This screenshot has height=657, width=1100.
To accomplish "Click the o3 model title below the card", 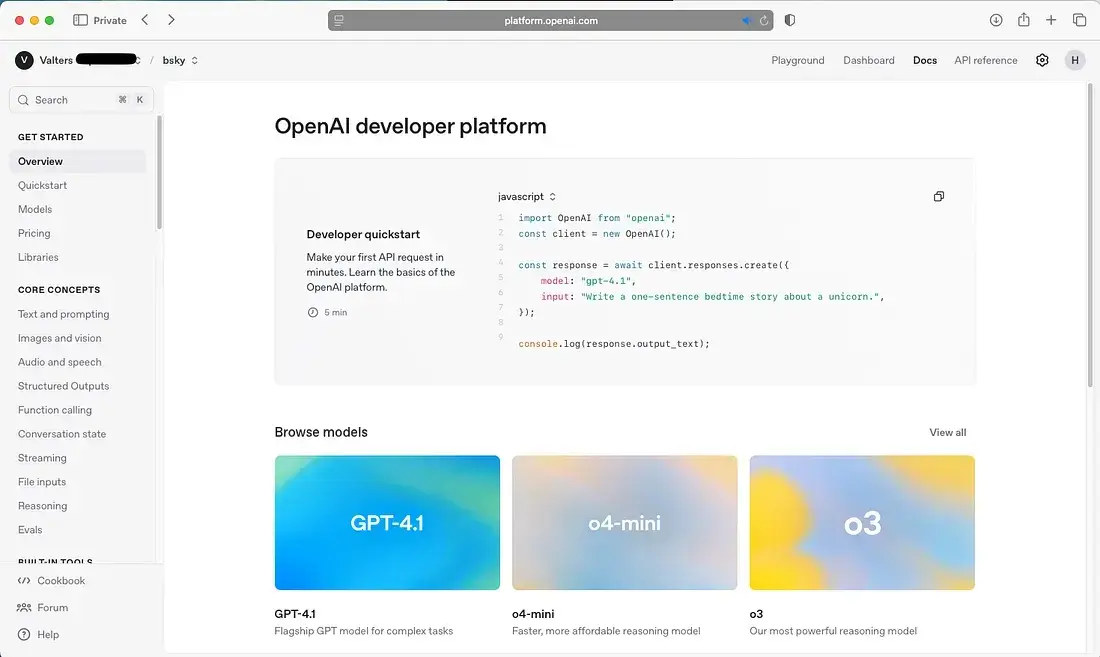I will [x=756, y=614].
